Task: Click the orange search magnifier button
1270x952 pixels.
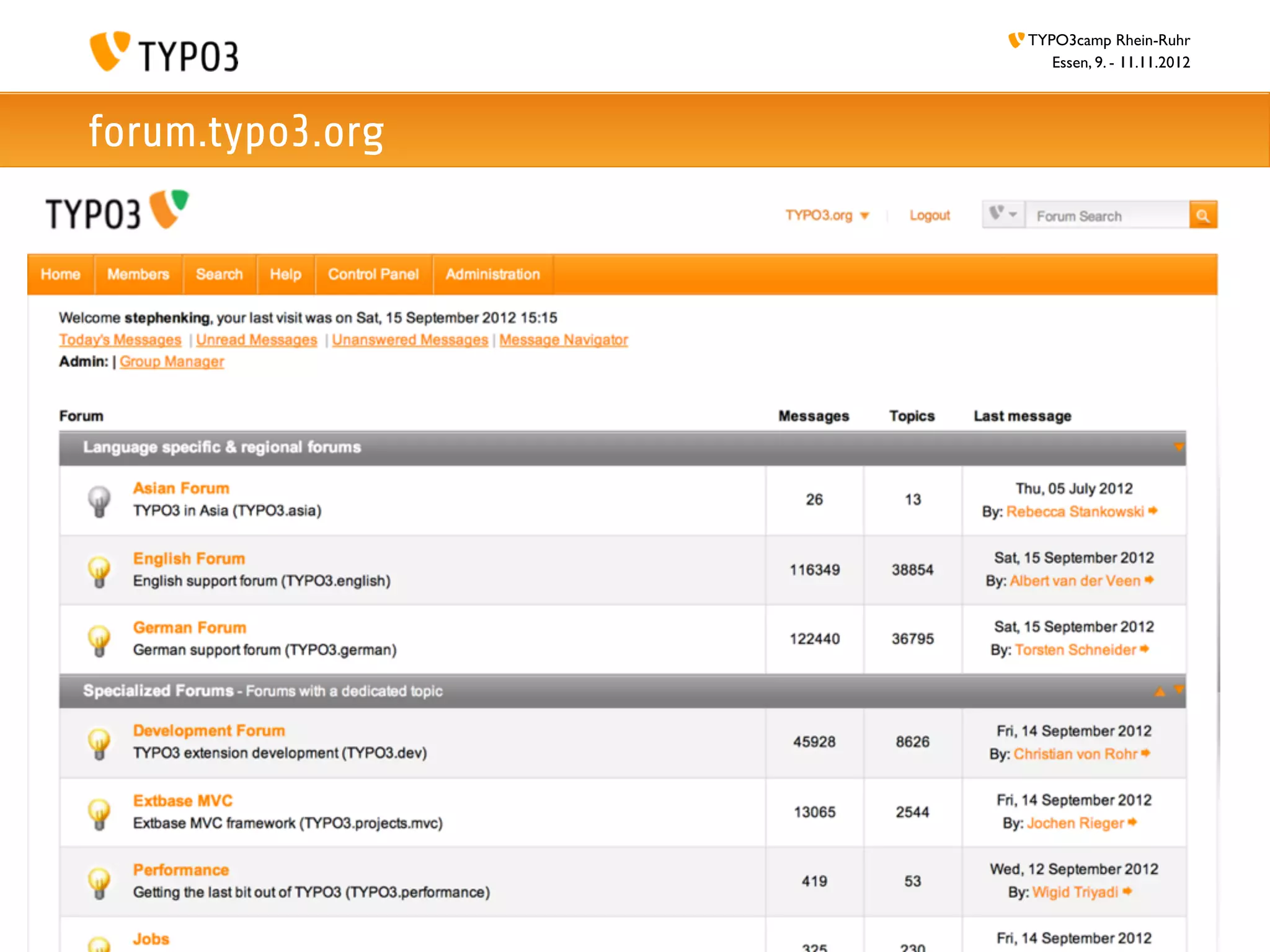Action: (x=1202, y=215)
